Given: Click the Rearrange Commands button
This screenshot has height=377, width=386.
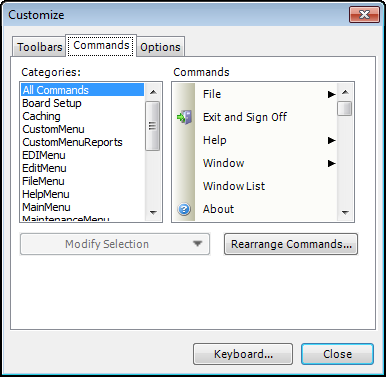Looking at the screenshot, I should click(291, 244).
